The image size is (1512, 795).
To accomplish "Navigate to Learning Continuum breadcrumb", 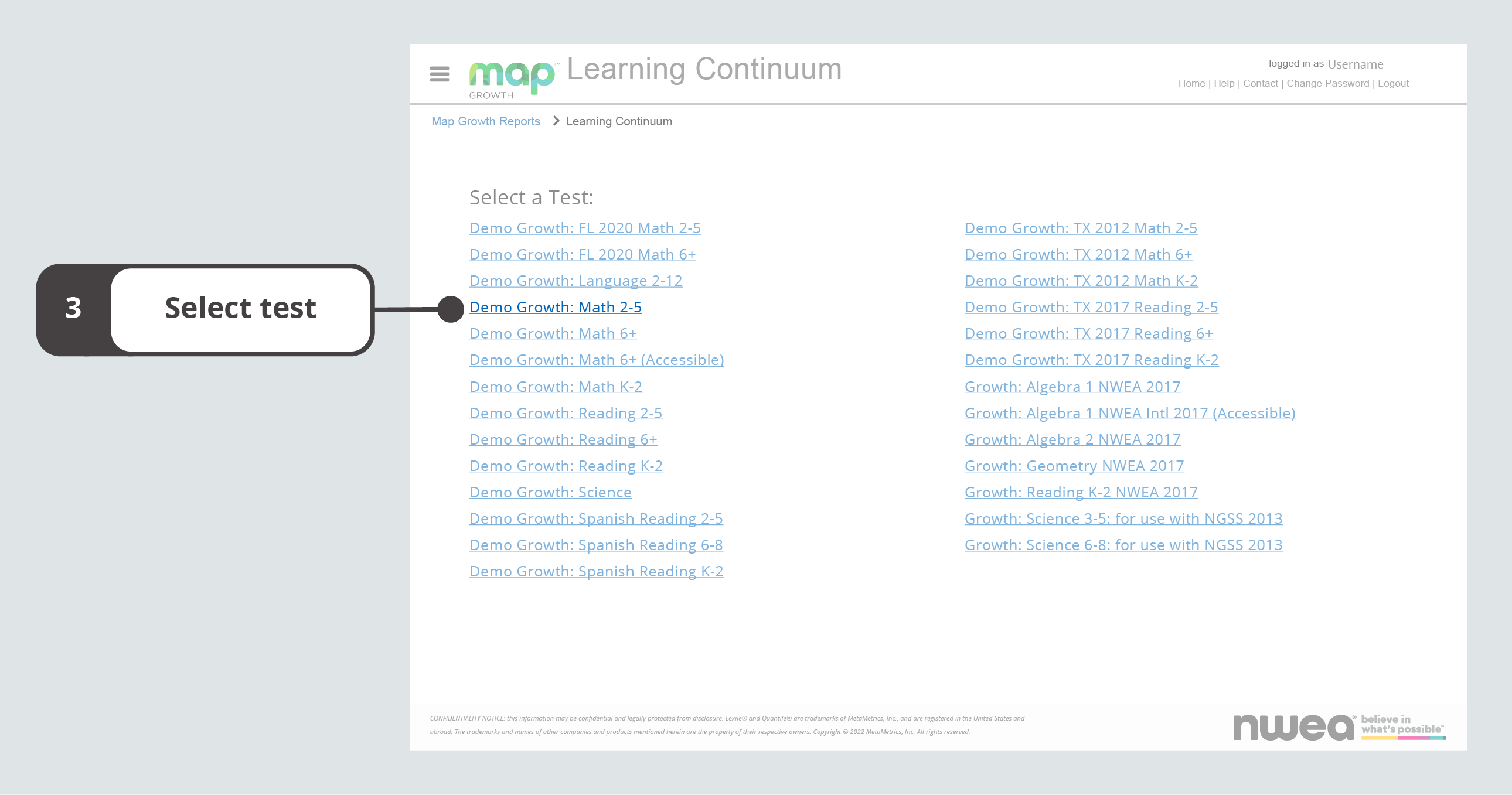I will coord(619,121).
